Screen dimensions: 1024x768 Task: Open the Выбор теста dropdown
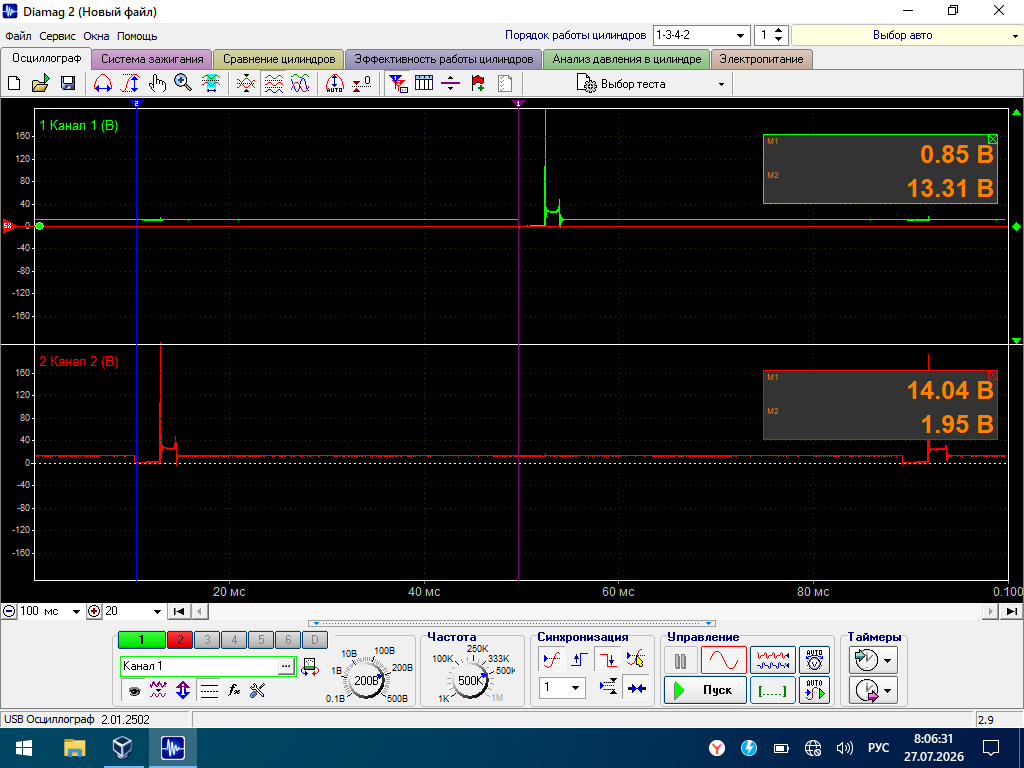click(652, 84)
